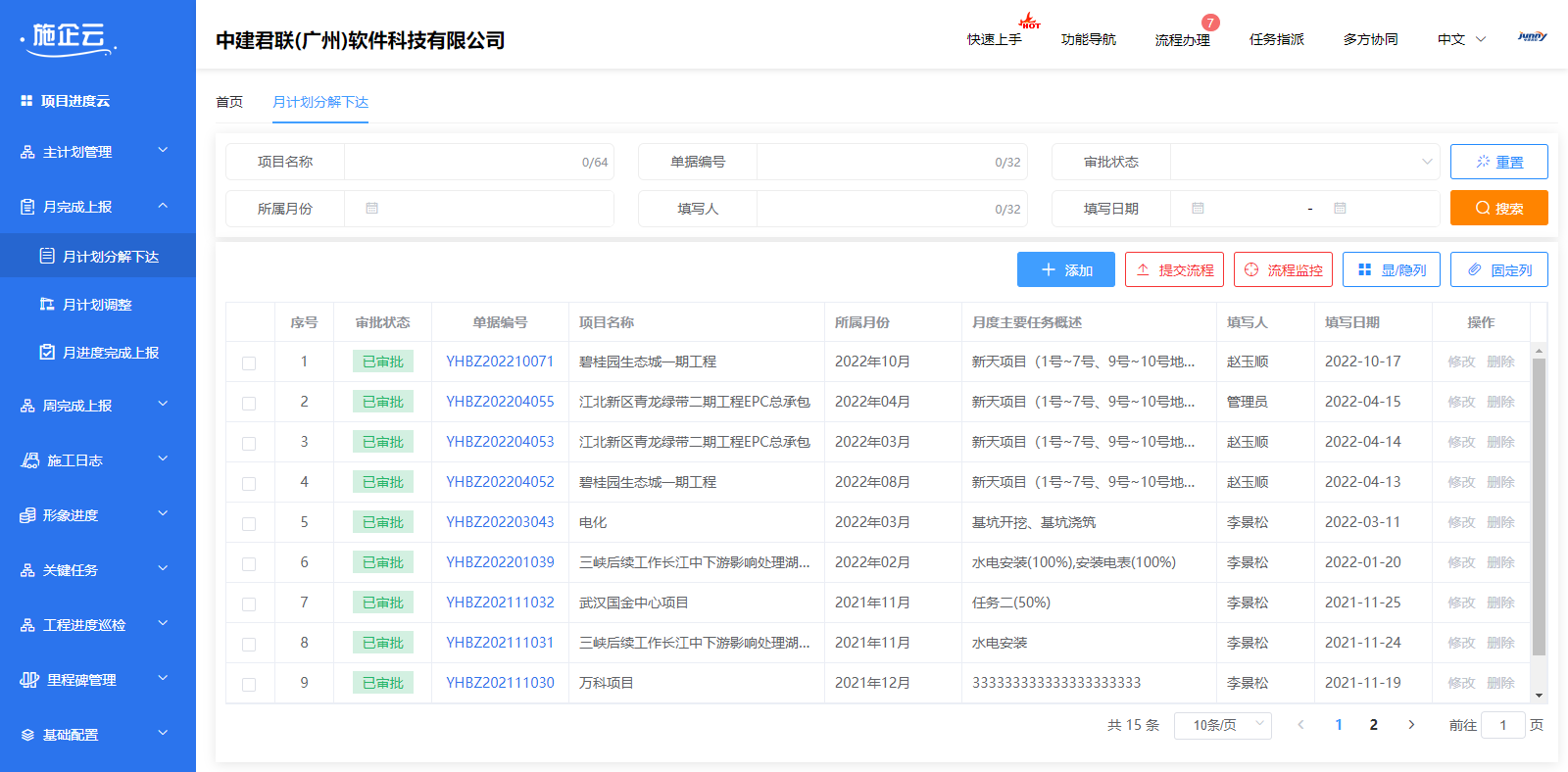Click the scrollbar down arrow
1568x772 pixels.
click(x=1539, y=696)
